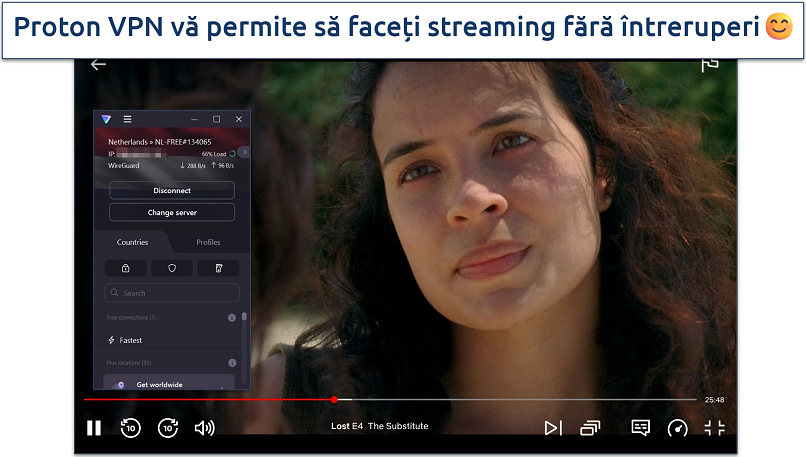Expand connection details arrow

pyautogui.click(x=243, y=152)
